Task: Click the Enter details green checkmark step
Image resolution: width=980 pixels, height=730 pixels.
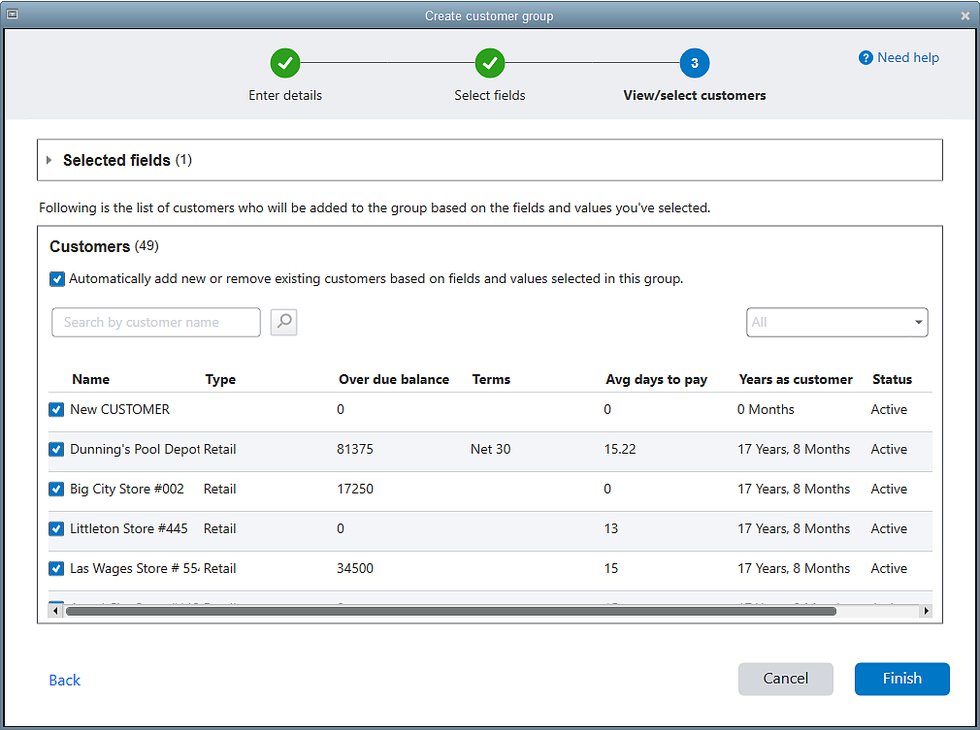Action: click(x=285, y=64)
